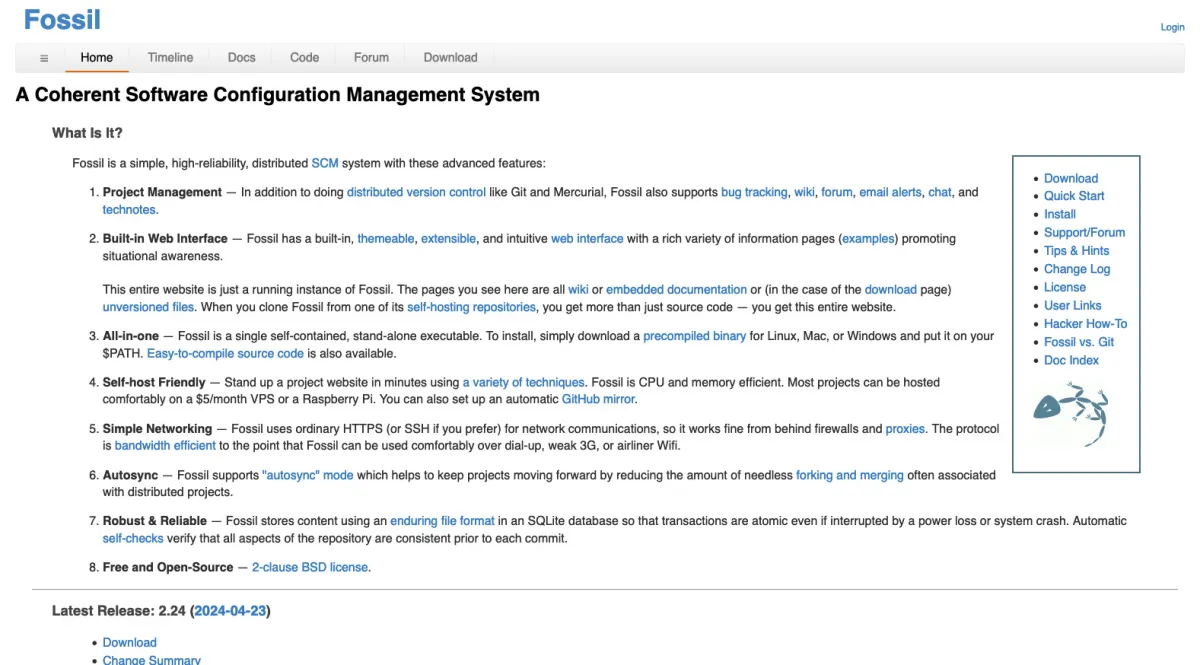1200x665 pixels.
Task: Click the wiki link before "embedded documentation"
Action: [x=578, y=289]
